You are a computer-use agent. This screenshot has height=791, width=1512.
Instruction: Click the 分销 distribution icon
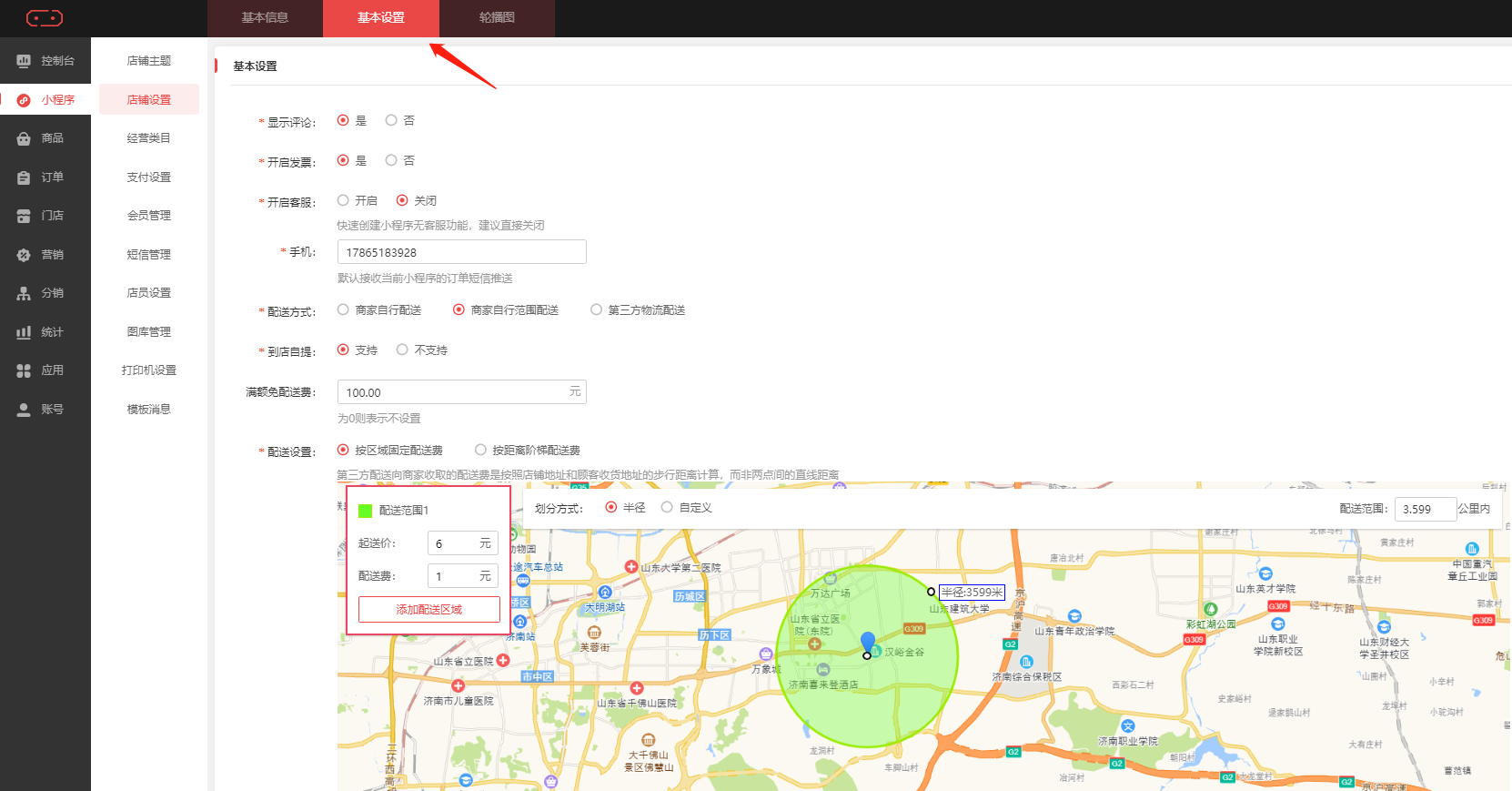[24, 293]
